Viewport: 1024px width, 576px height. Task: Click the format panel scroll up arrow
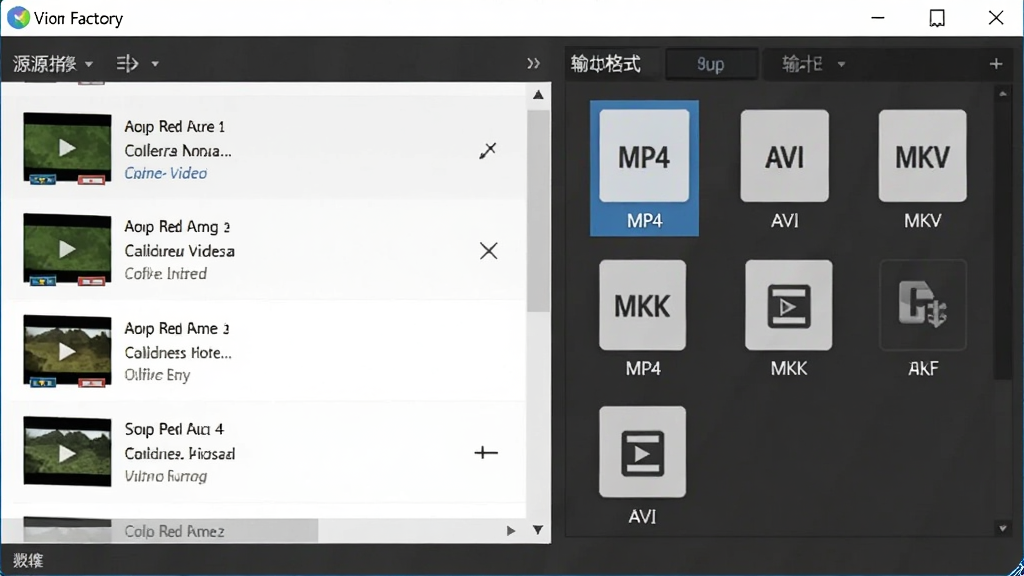click(1002, 94)
